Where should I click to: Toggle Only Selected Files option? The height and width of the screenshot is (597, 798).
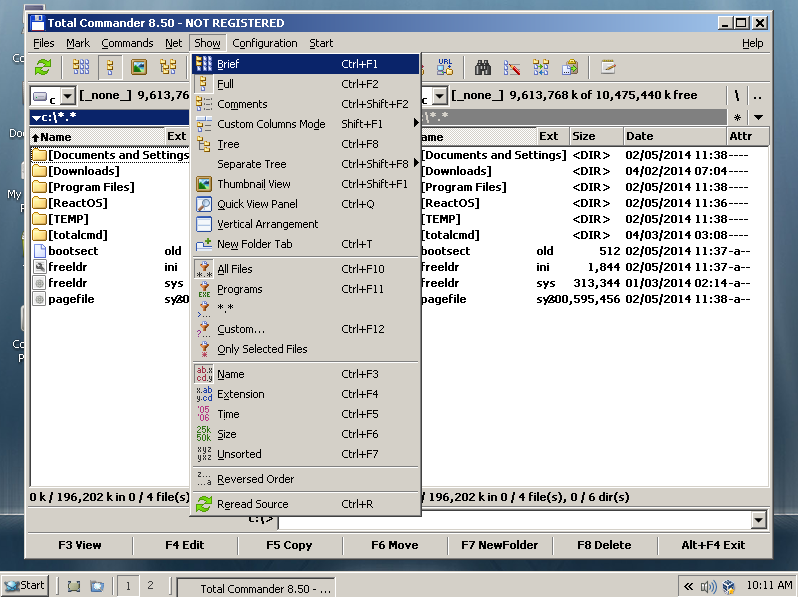point(306,349)
